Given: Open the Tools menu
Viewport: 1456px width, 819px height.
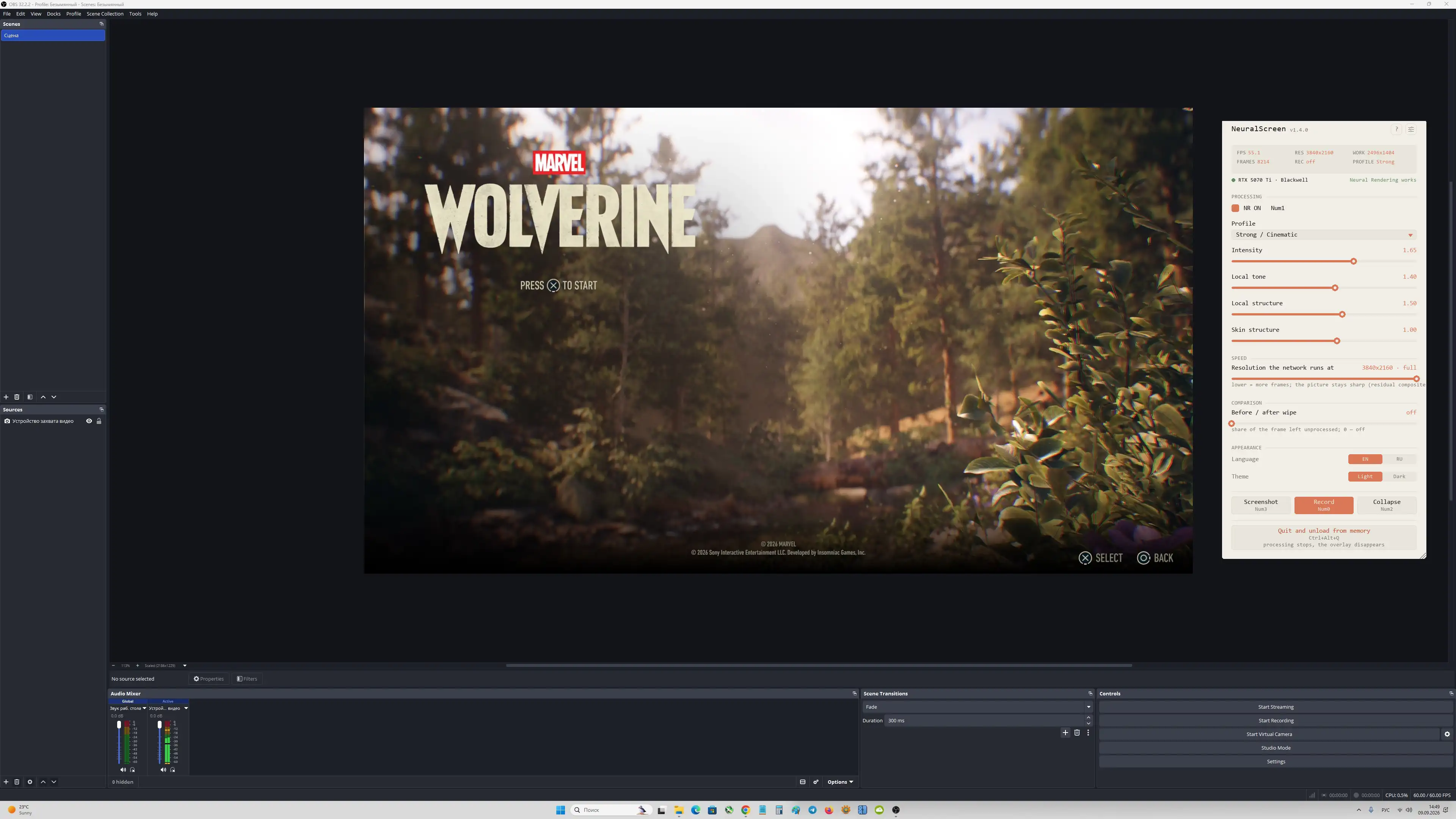Looking at the screenshot, I should [135, 14].
